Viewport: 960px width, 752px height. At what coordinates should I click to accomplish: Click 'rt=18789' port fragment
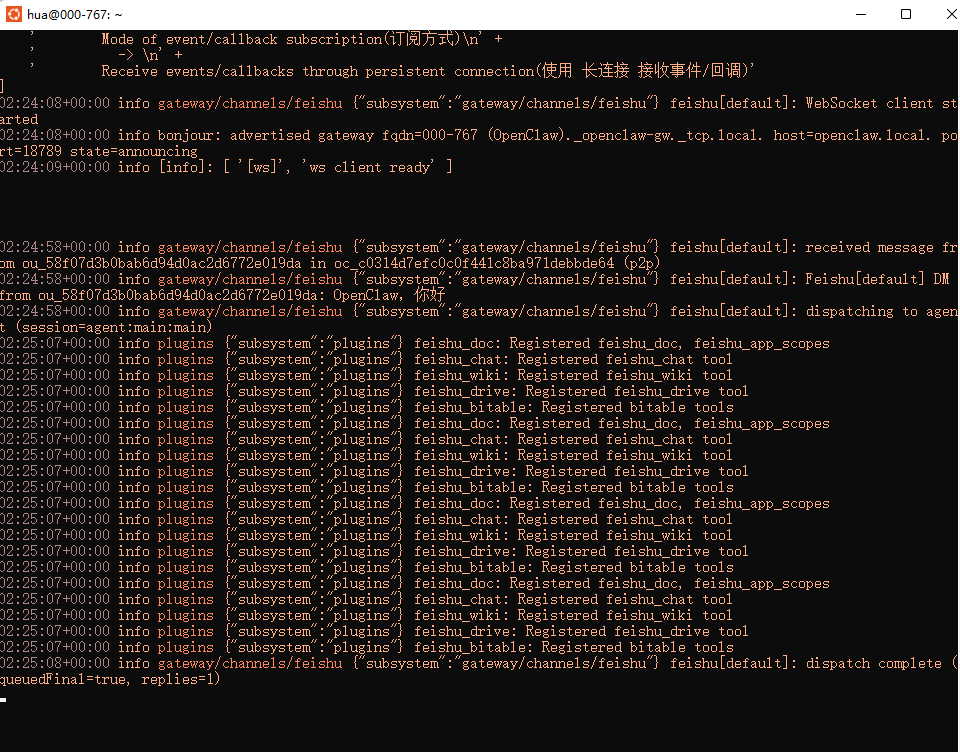coord(31,151)
